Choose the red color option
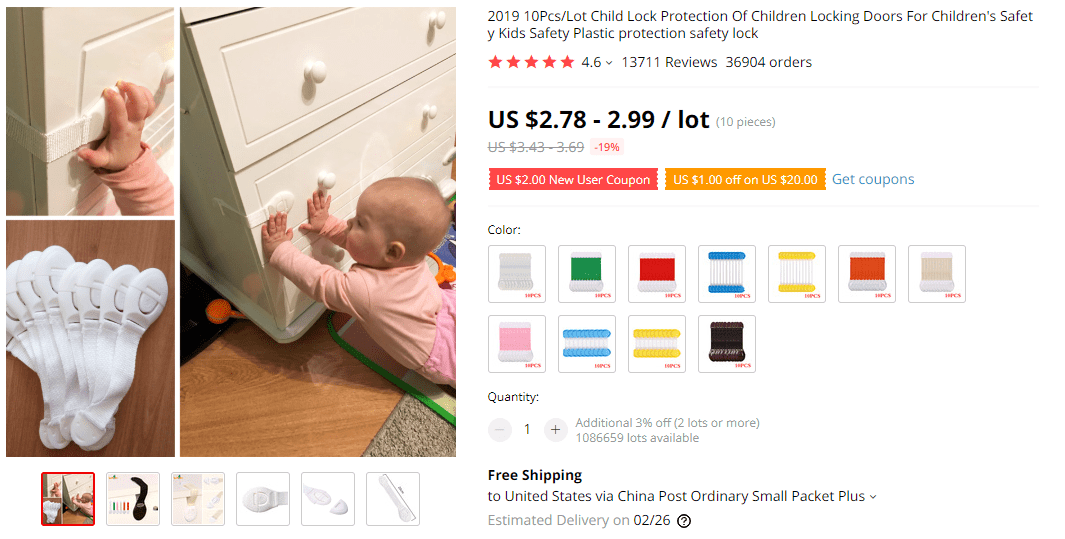This screenshot has height=539, width=1065. [657, 273]
